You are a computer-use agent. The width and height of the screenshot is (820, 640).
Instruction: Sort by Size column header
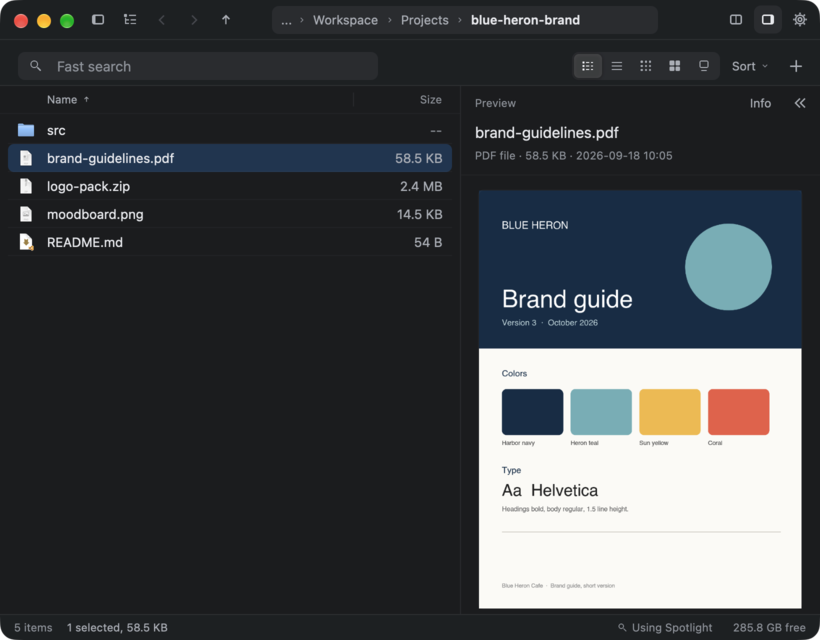tap(430, 100)
